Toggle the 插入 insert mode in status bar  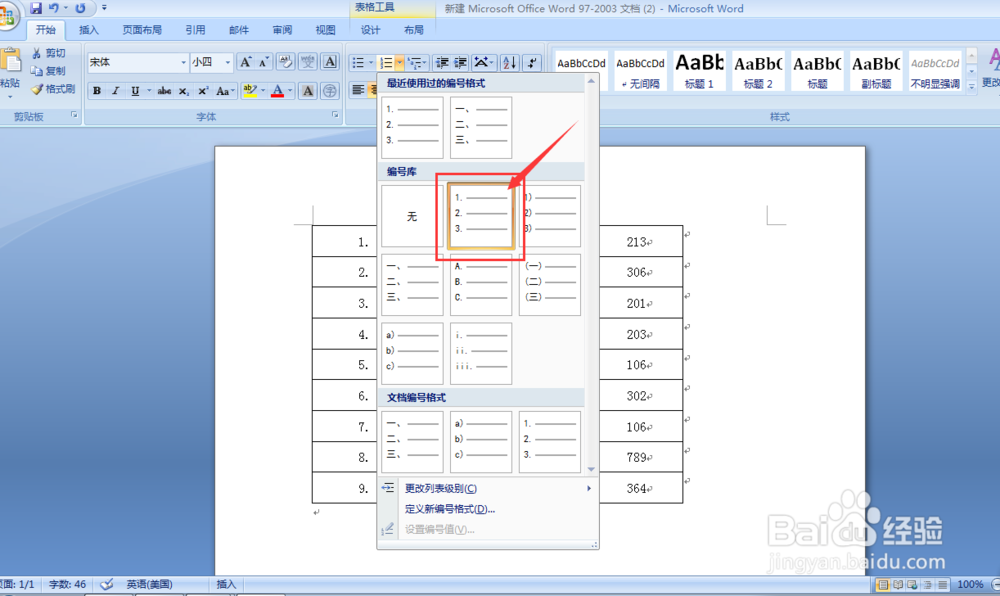pos(226,584)
